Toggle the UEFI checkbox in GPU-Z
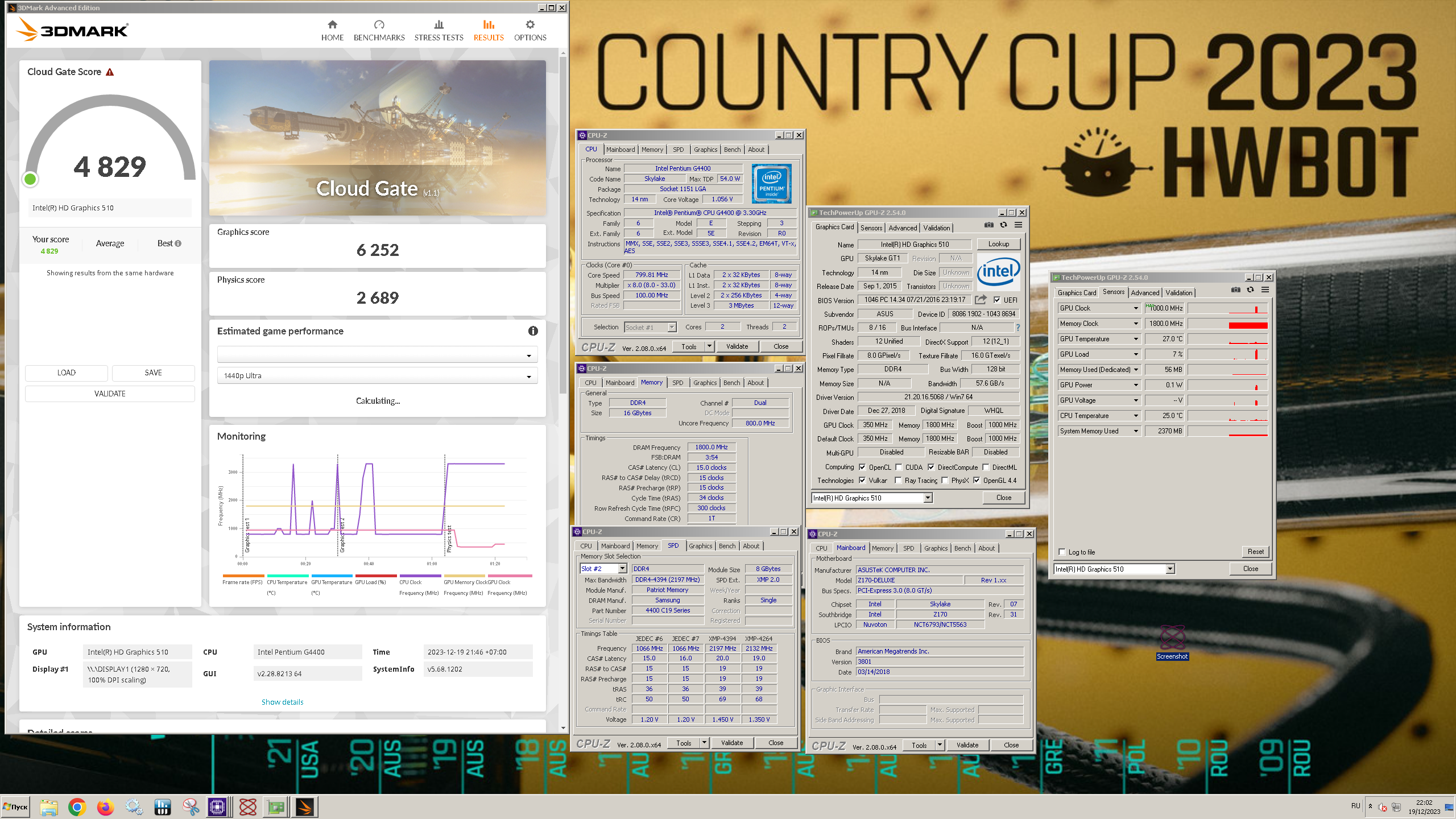The image size is (1456, 819). (x=997, y=300)
